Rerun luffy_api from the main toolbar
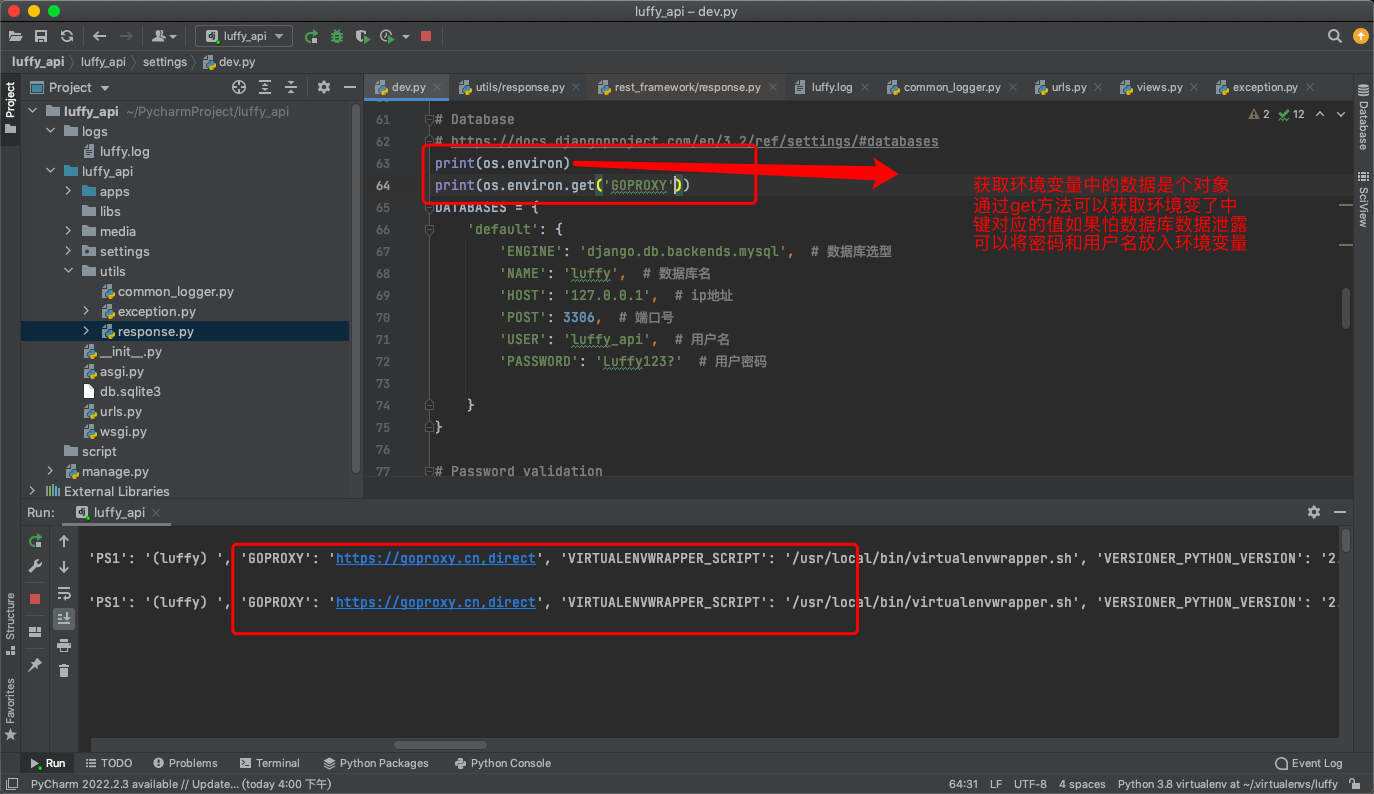This screenshot has height=794, width=1374. point(312,36)
